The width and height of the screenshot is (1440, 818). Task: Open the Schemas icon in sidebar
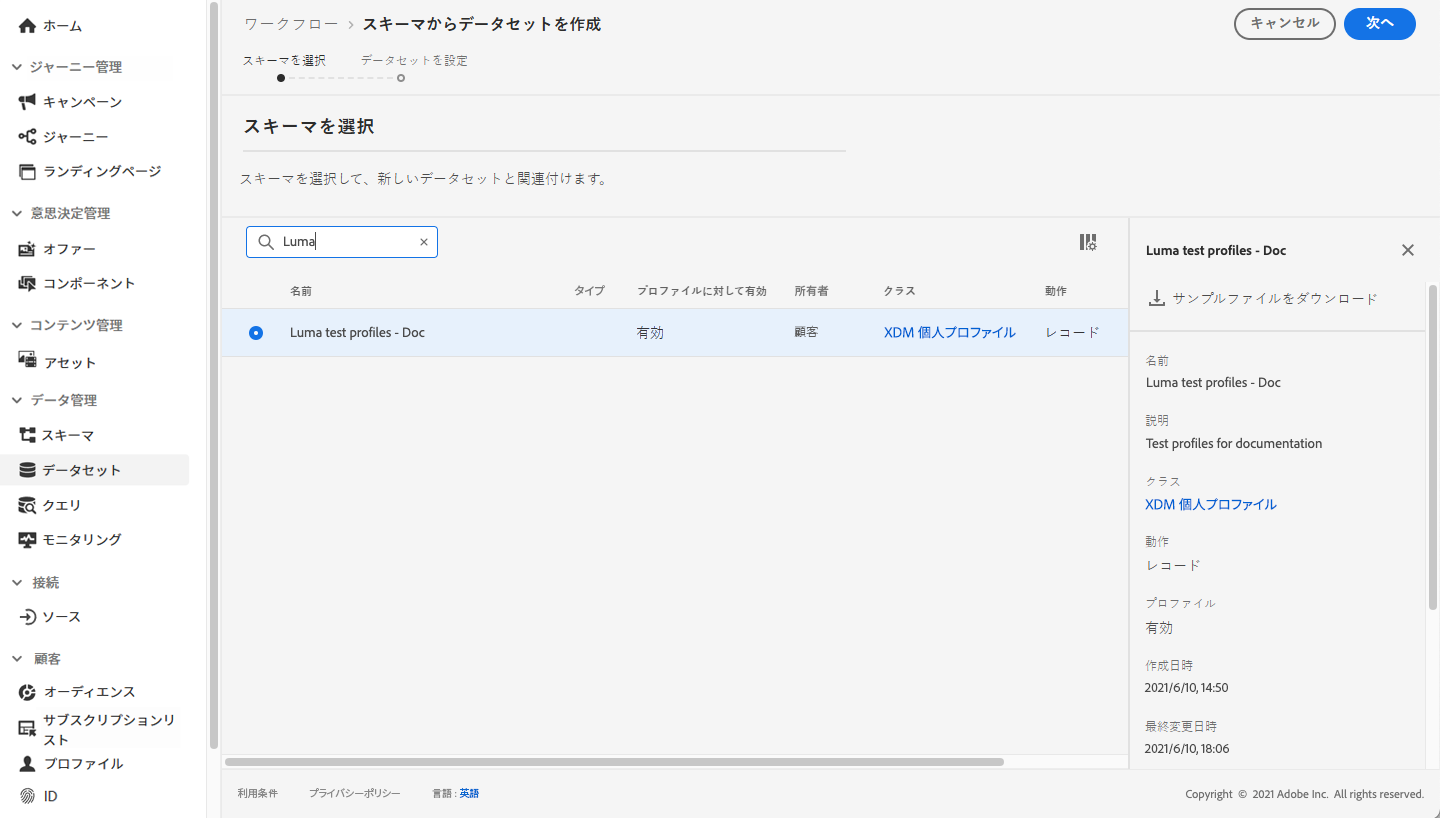coord(27,436)
